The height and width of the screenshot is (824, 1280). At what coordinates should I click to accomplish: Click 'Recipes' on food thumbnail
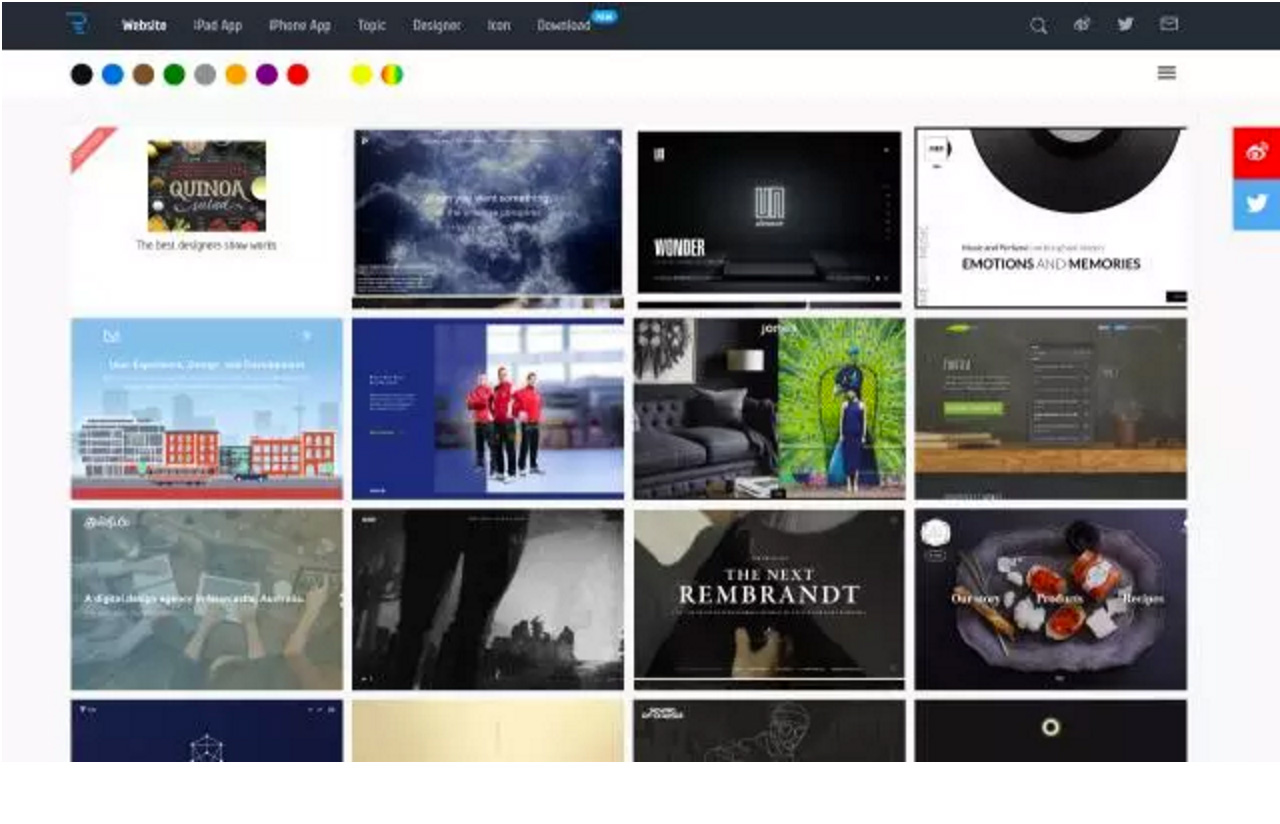(x=1142, y=598)
